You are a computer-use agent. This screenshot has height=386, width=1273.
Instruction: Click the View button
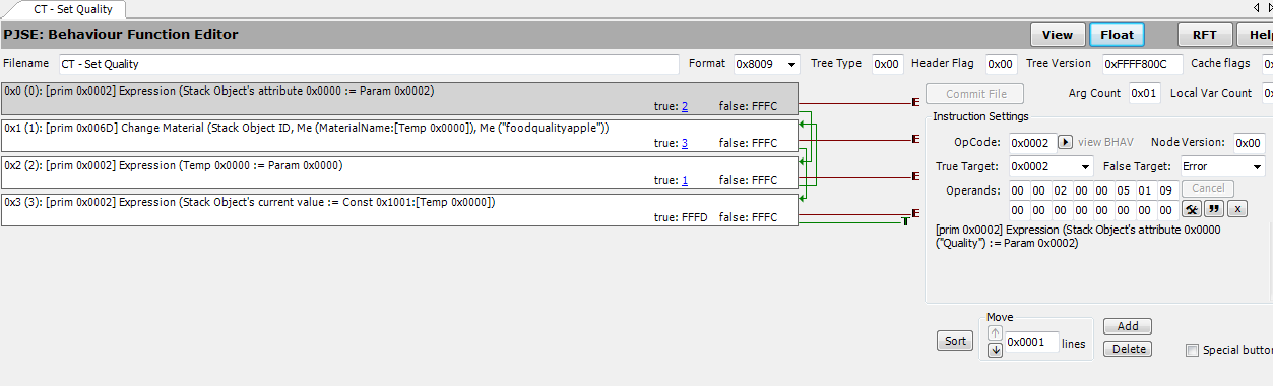click(x=1057, y=34)
